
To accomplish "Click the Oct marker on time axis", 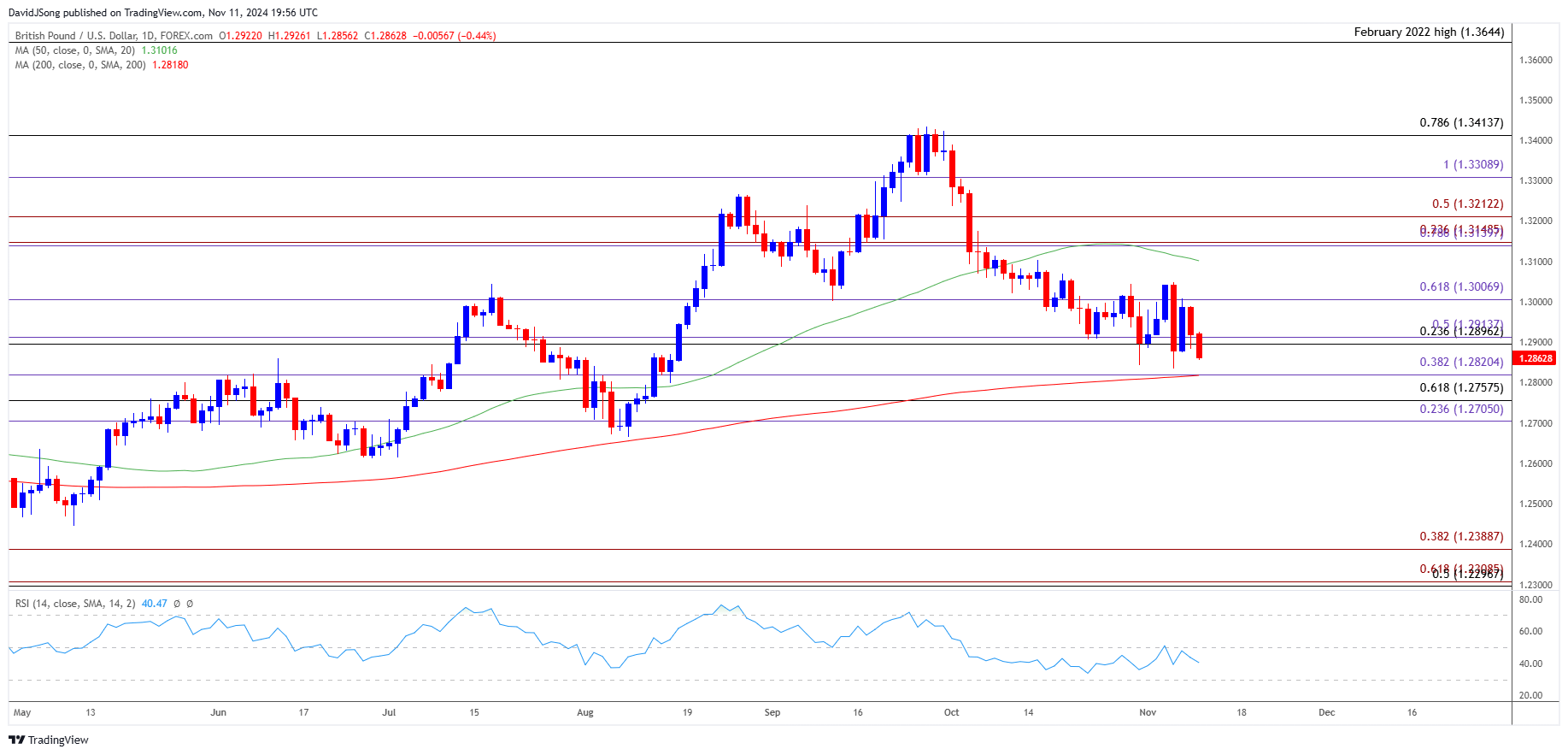I will pyautogui.click(x=951, y=712).
